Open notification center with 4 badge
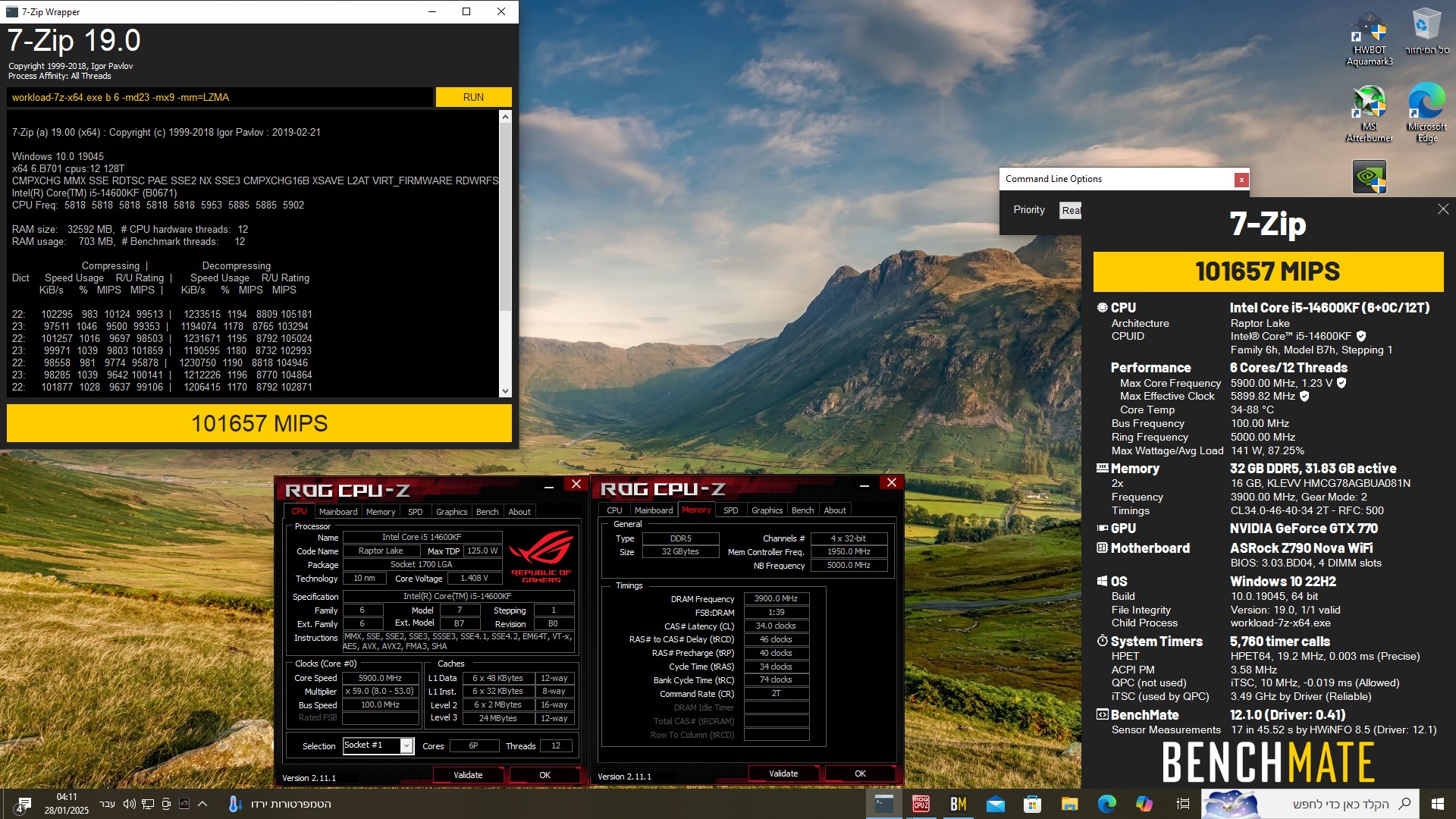This screenshot has height=819, width=1456. tap(24, 805)
